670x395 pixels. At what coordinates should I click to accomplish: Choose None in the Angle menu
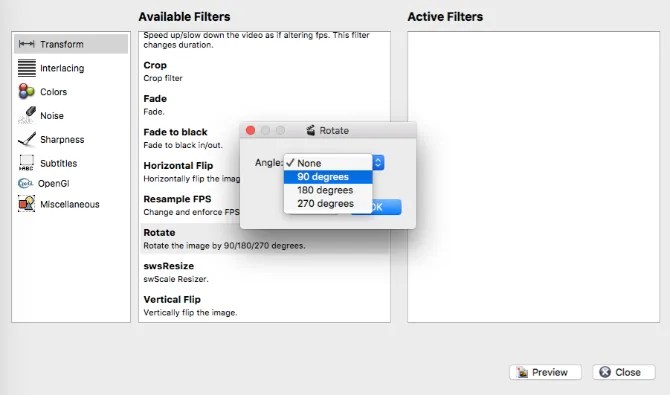pos(328,163)
